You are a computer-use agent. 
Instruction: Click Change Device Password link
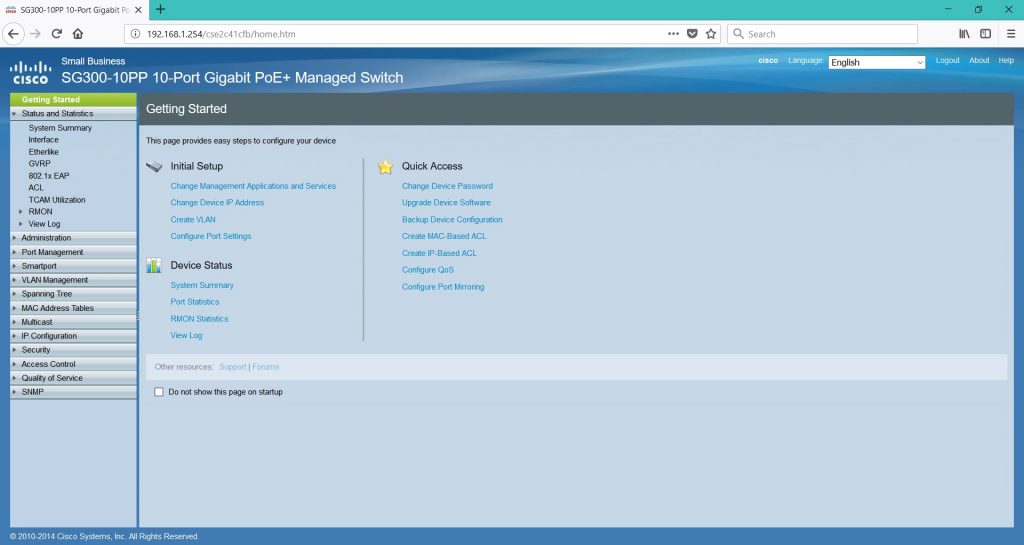[x=447, y=186]
